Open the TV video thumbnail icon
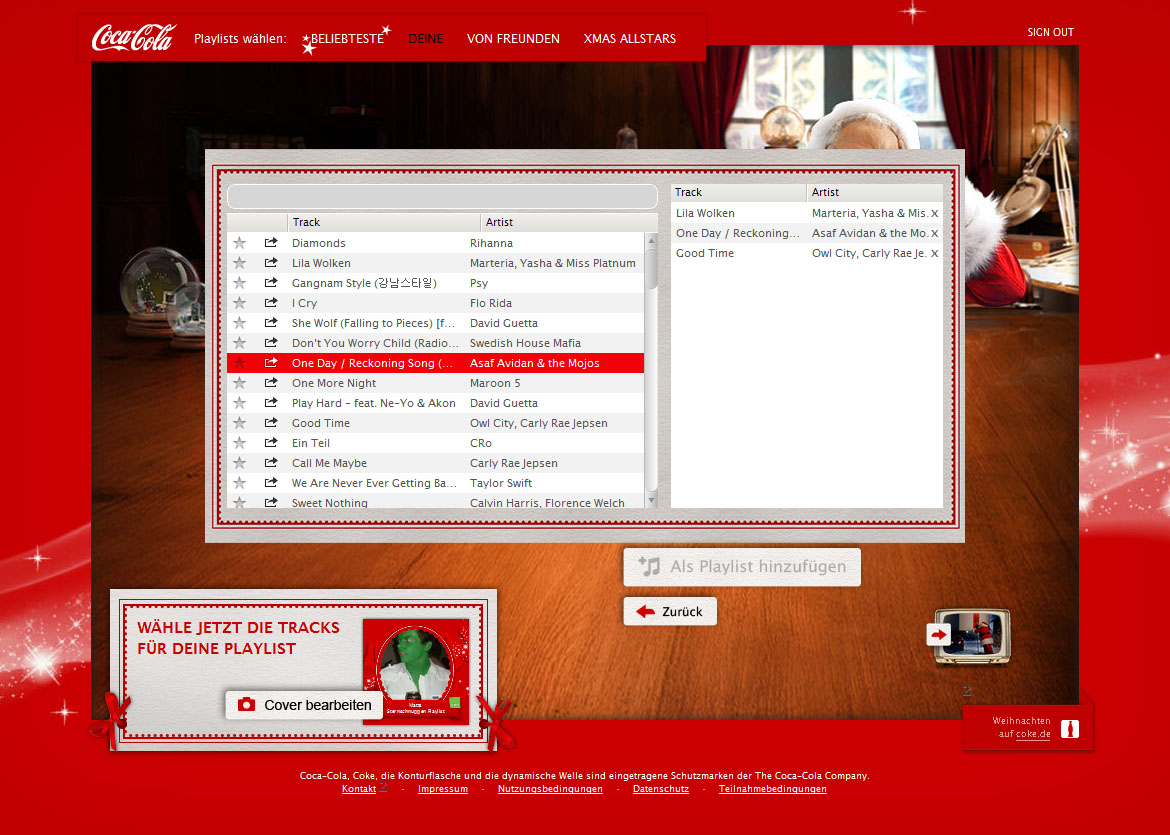Image resolution: width=1170 pixels, height=835 pixels. pyautogui.click(x=971, y=634)
